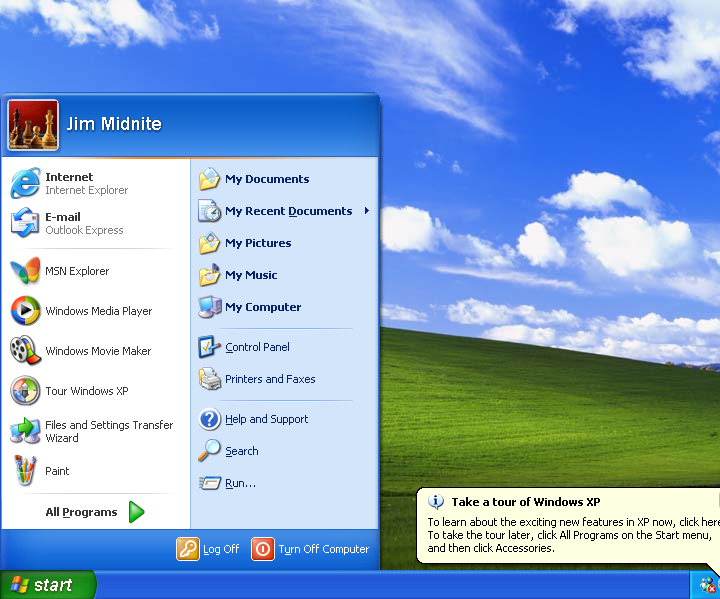Click the MSN Explorer butterfly icon
This screenshot has width=720, height=599.
[25, 271]
